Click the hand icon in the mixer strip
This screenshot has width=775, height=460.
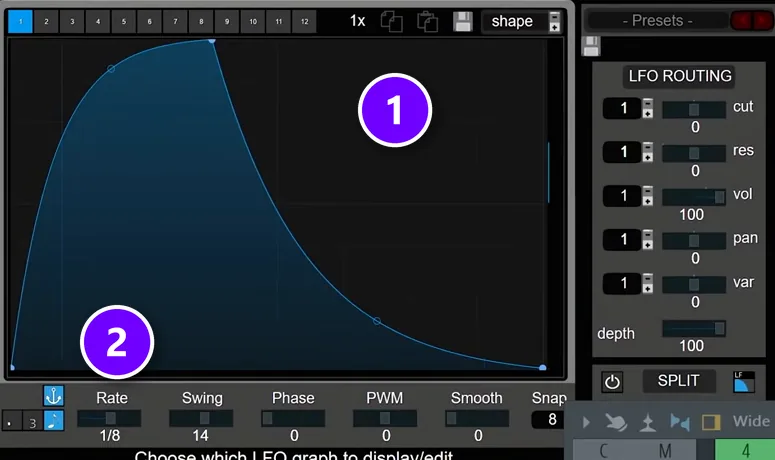point(616,422)
